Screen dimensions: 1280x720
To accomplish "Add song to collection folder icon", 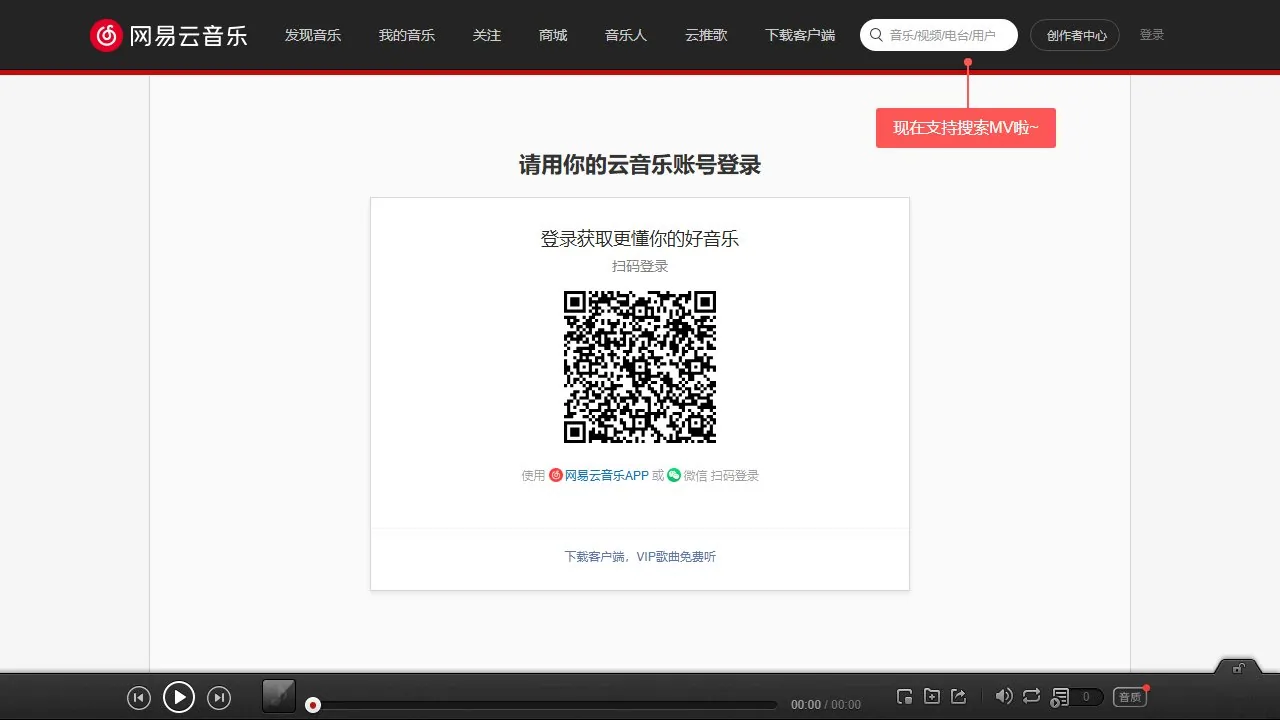I will tap(932, 697).
